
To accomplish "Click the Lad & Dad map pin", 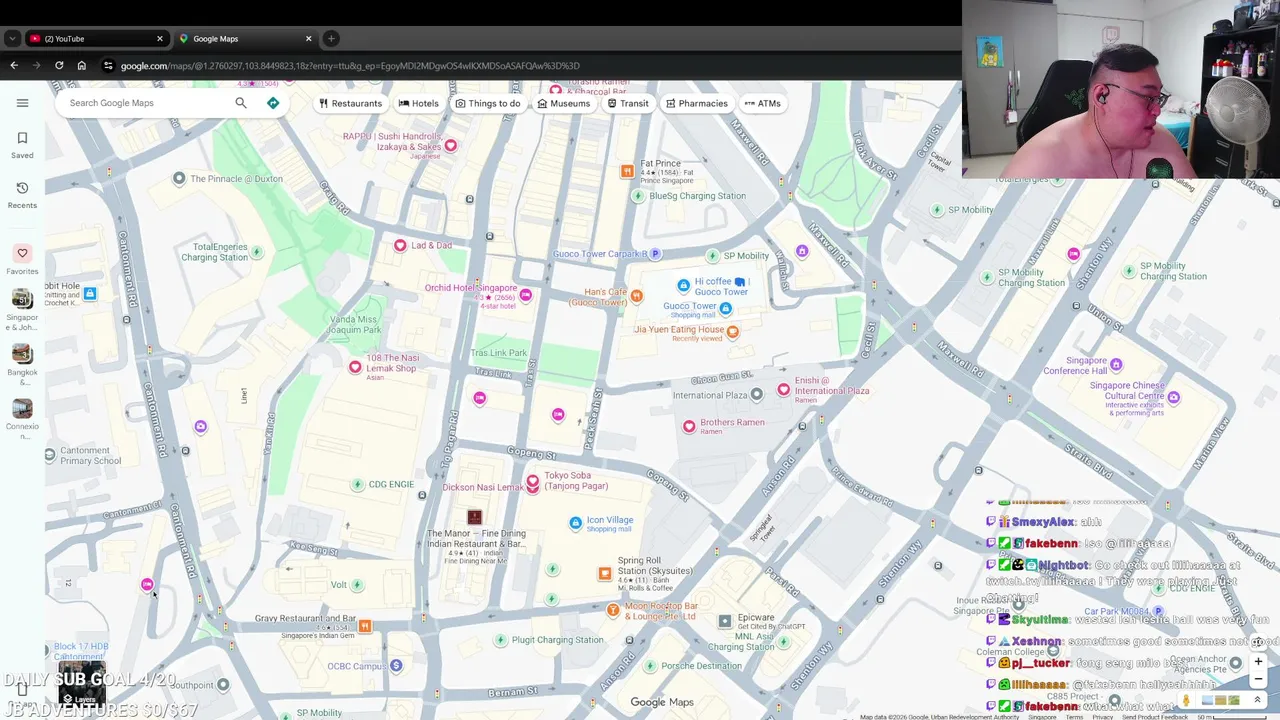I will (400, 245).
